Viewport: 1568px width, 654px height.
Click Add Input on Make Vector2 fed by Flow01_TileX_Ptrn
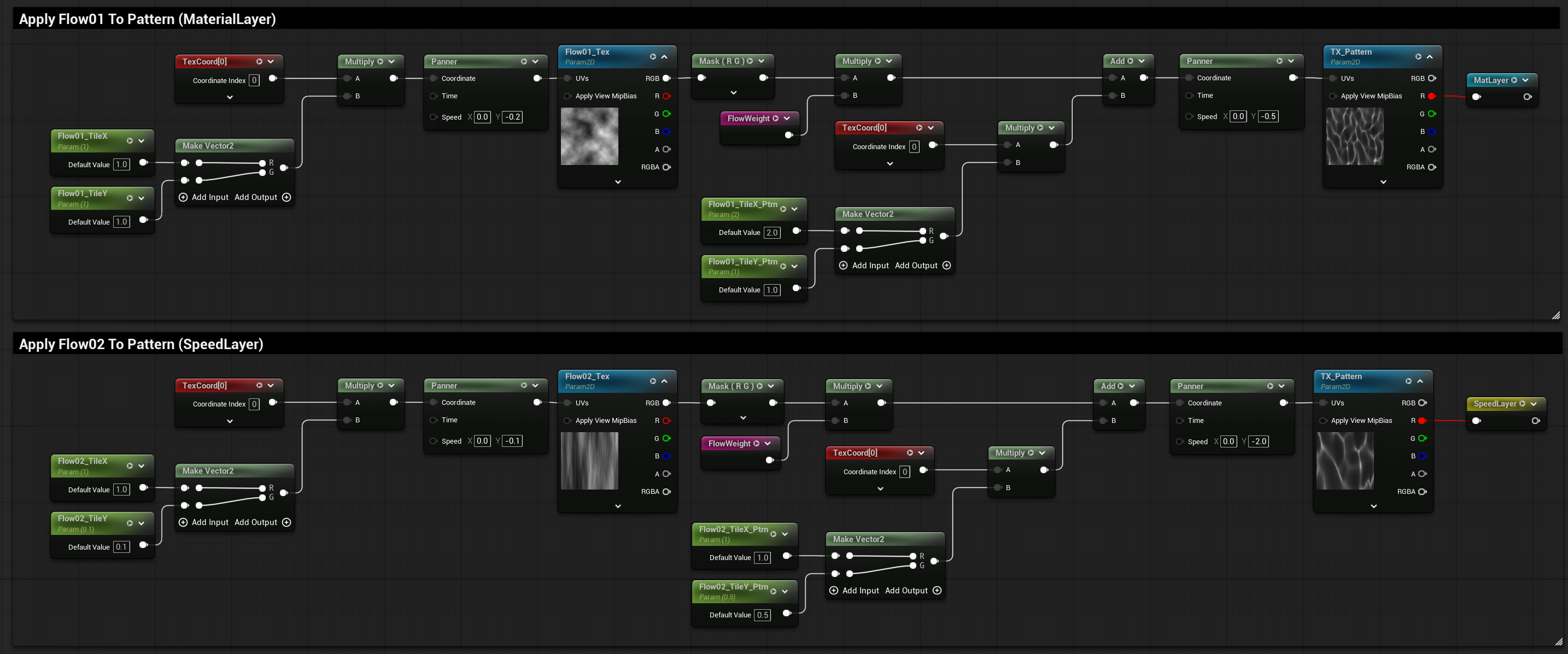pos(864,266)
